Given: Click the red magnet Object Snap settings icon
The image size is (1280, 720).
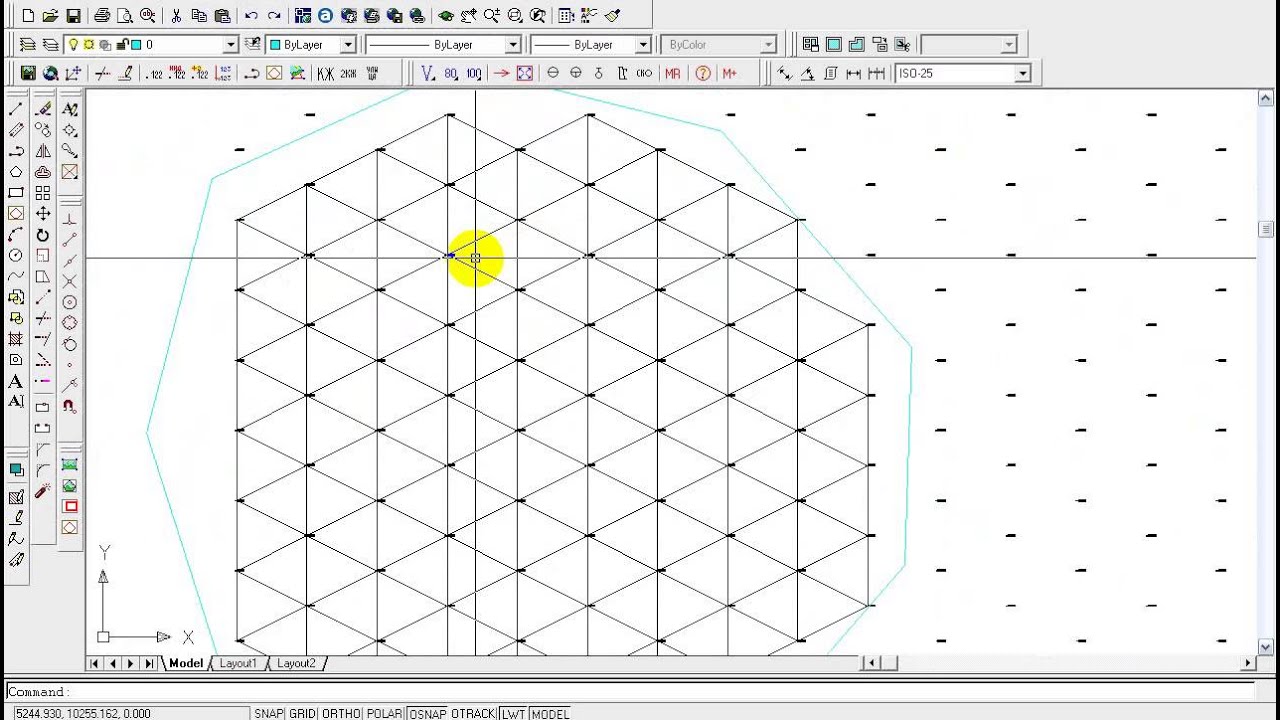Looking at the screenshot, I should click(x=70, y=406).
